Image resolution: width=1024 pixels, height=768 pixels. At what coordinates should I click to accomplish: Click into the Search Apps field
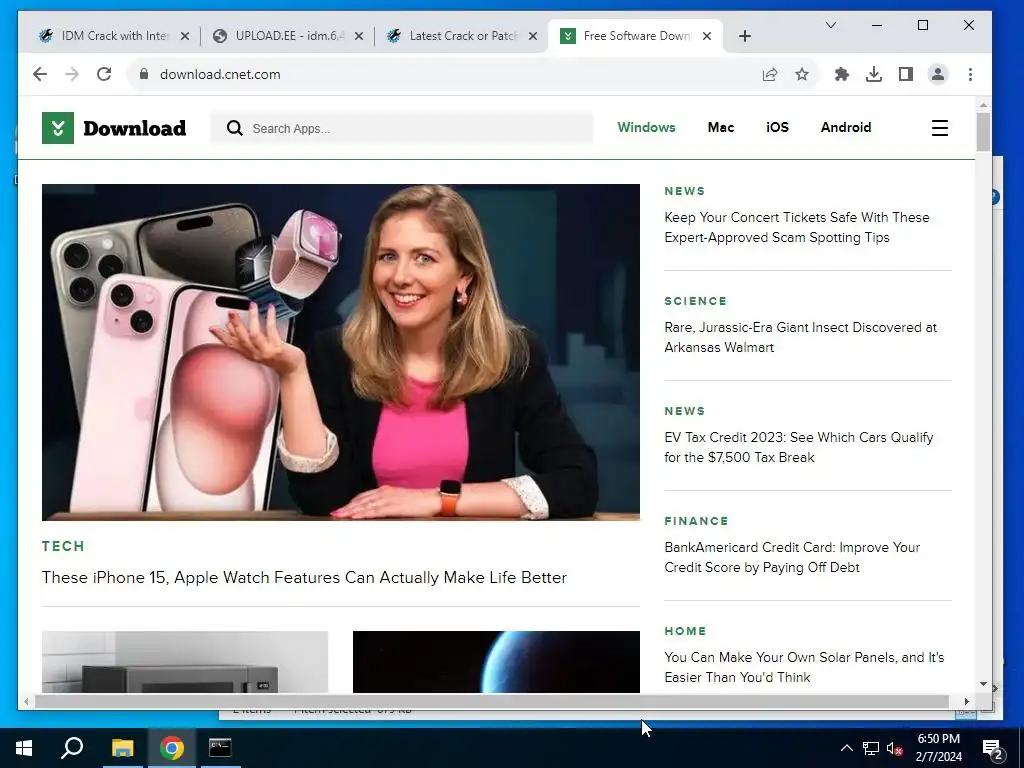402,128
